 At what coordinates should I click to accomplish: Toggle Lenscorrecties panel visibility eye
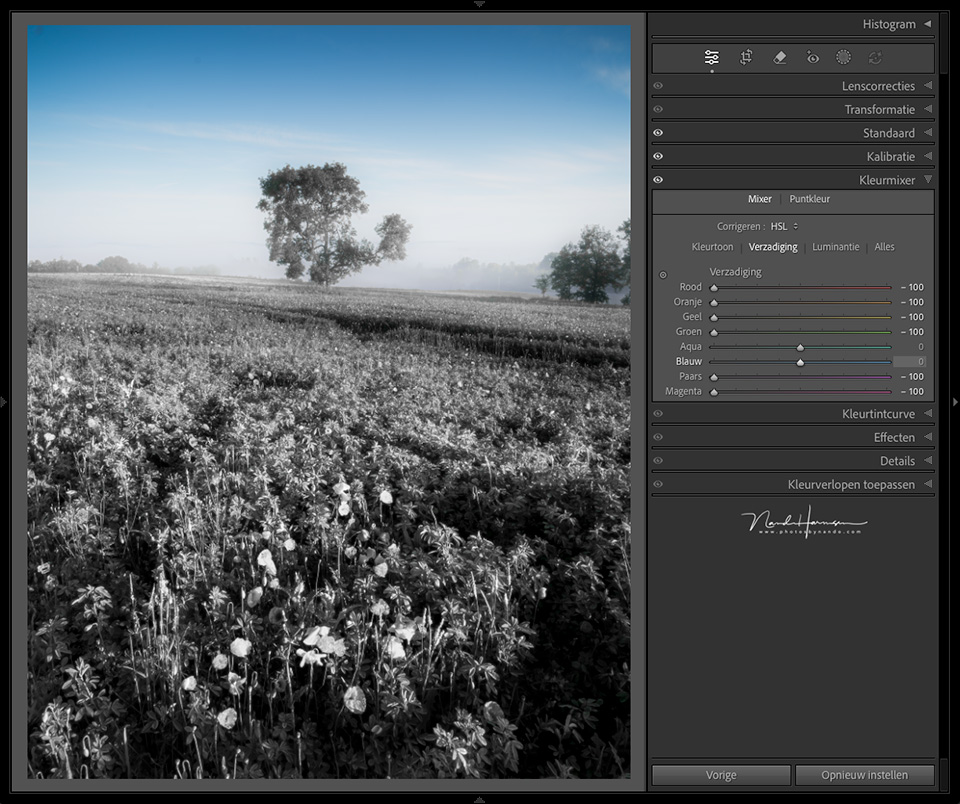[x=658, y=86]
